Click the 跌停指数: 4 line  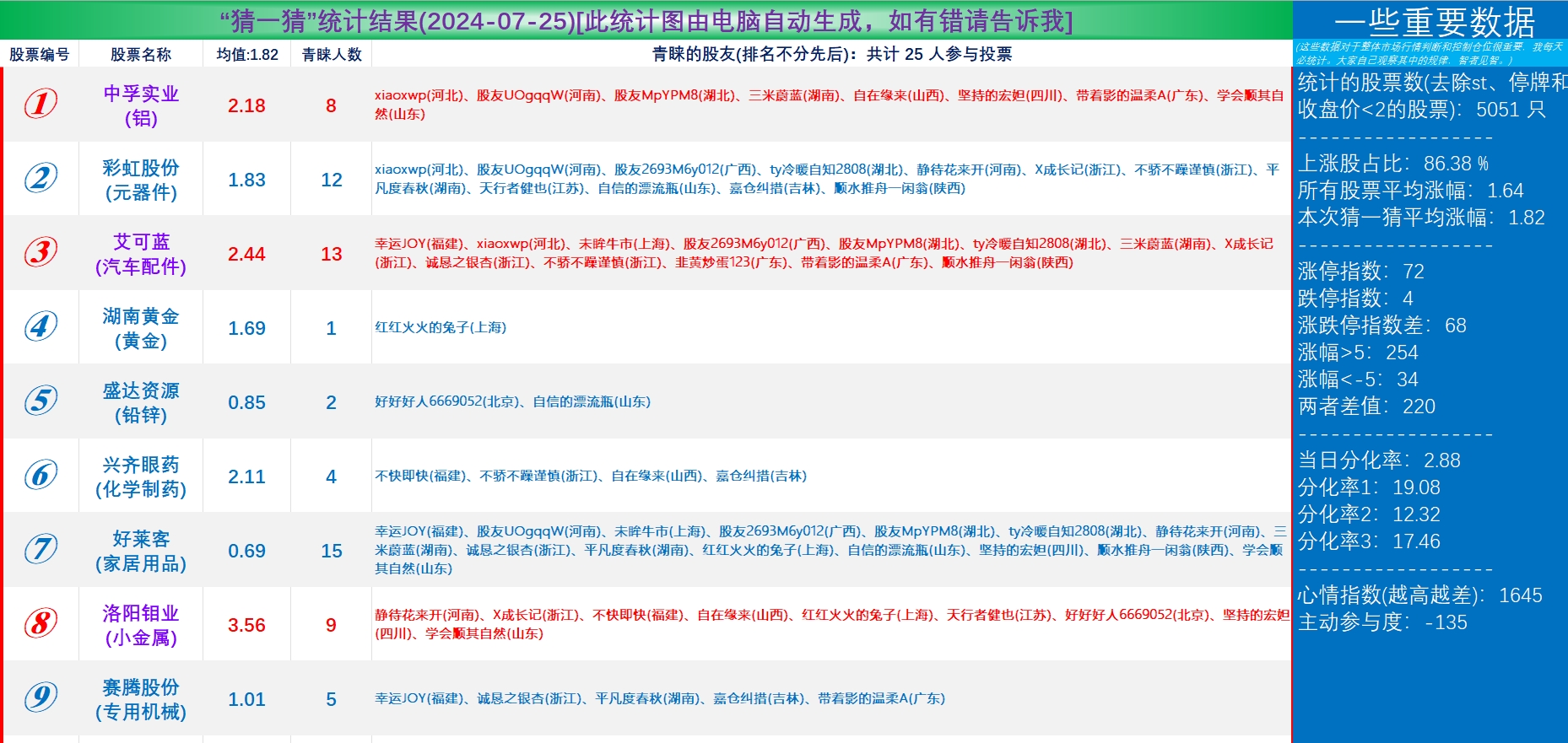click(x=1355, y=299)
